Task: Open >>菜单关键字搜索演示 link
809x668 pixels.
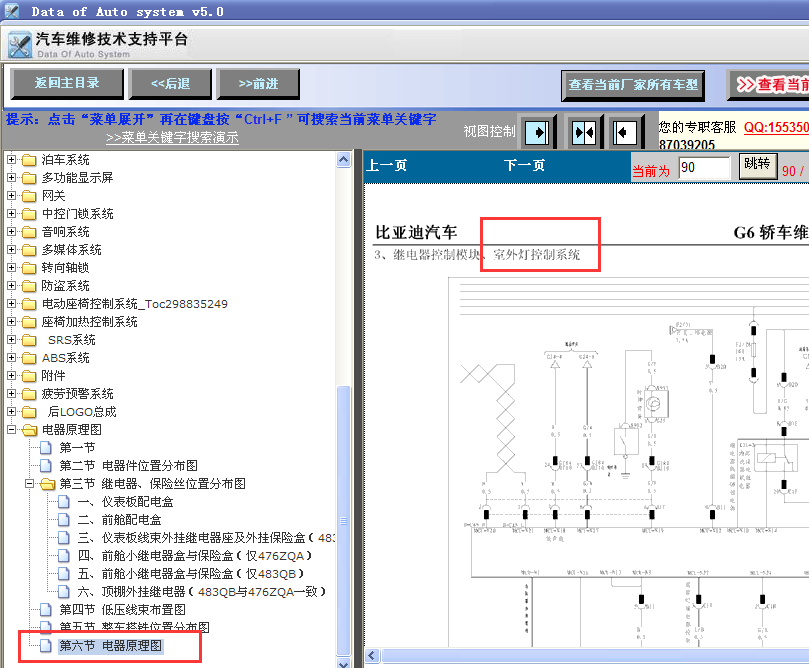Action: [x=172, y=138]
